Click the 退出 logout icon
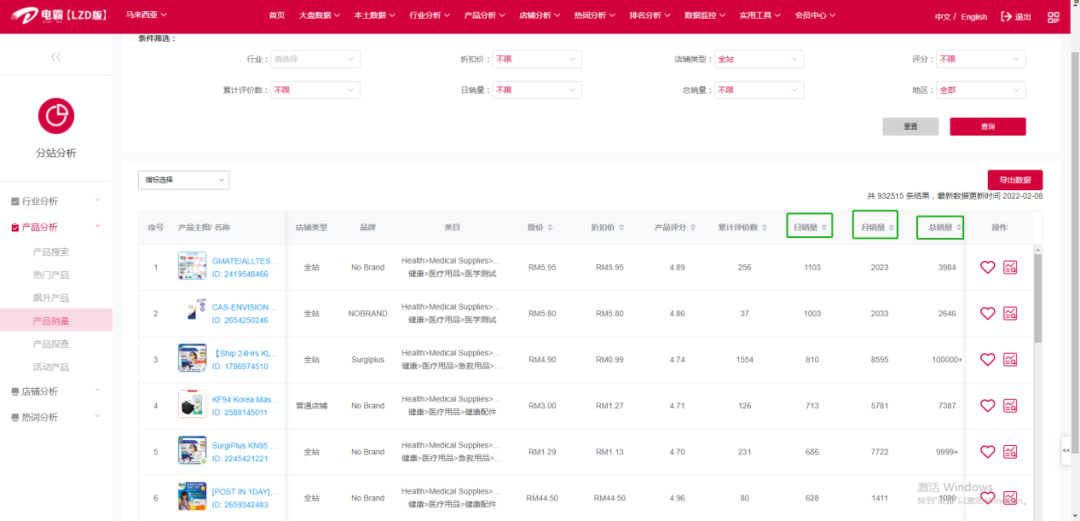 tap(1006, 17)
